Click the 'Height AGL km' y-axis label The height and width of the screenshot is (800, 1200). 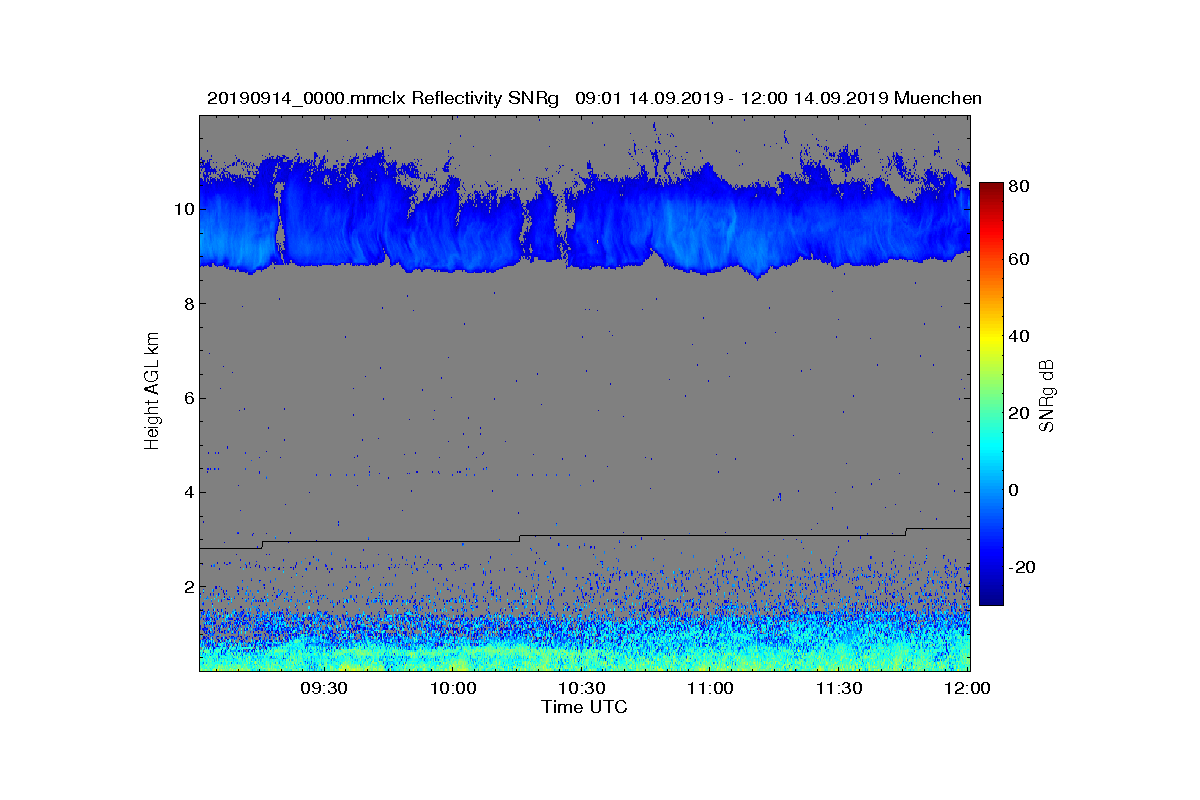(152, 391)
